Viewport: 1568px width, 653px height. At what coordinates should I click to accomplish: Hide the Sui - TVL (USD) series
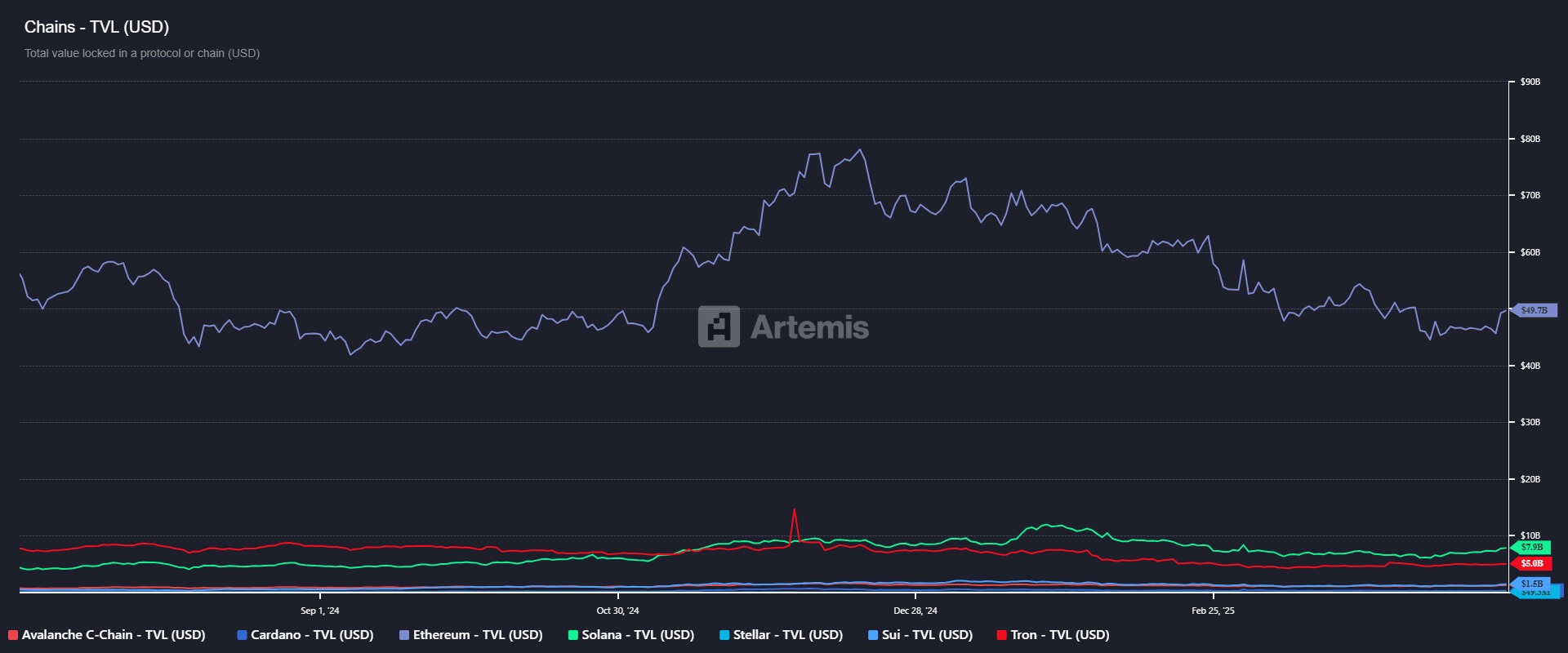tap(927, 635)
